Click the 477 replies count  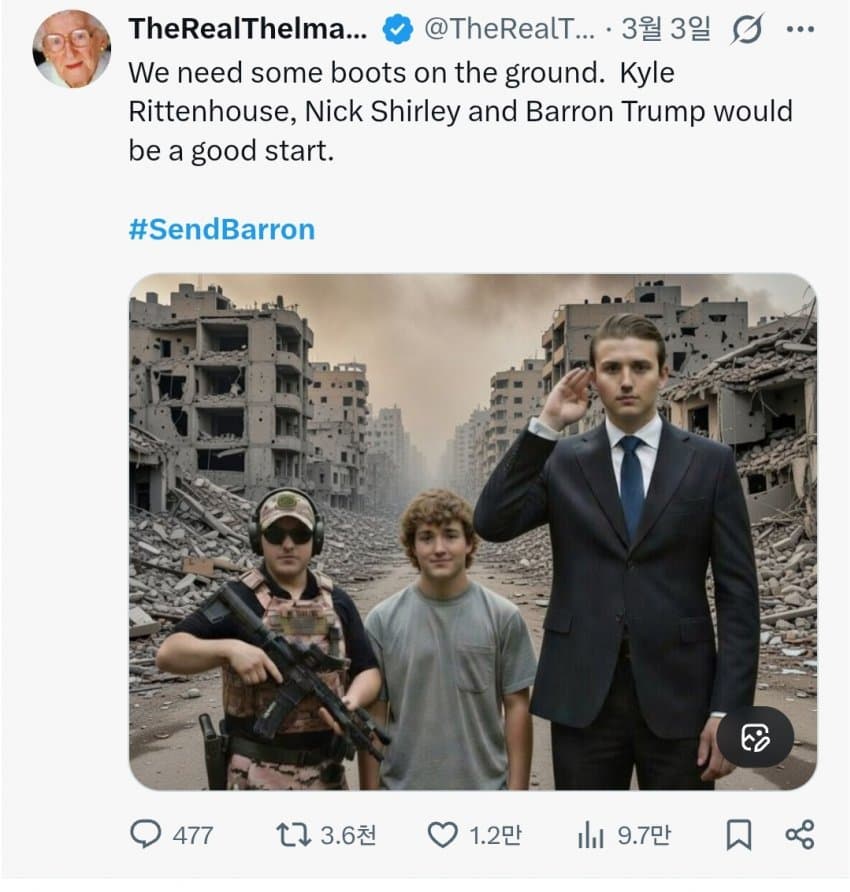click(x=193, y=835)
